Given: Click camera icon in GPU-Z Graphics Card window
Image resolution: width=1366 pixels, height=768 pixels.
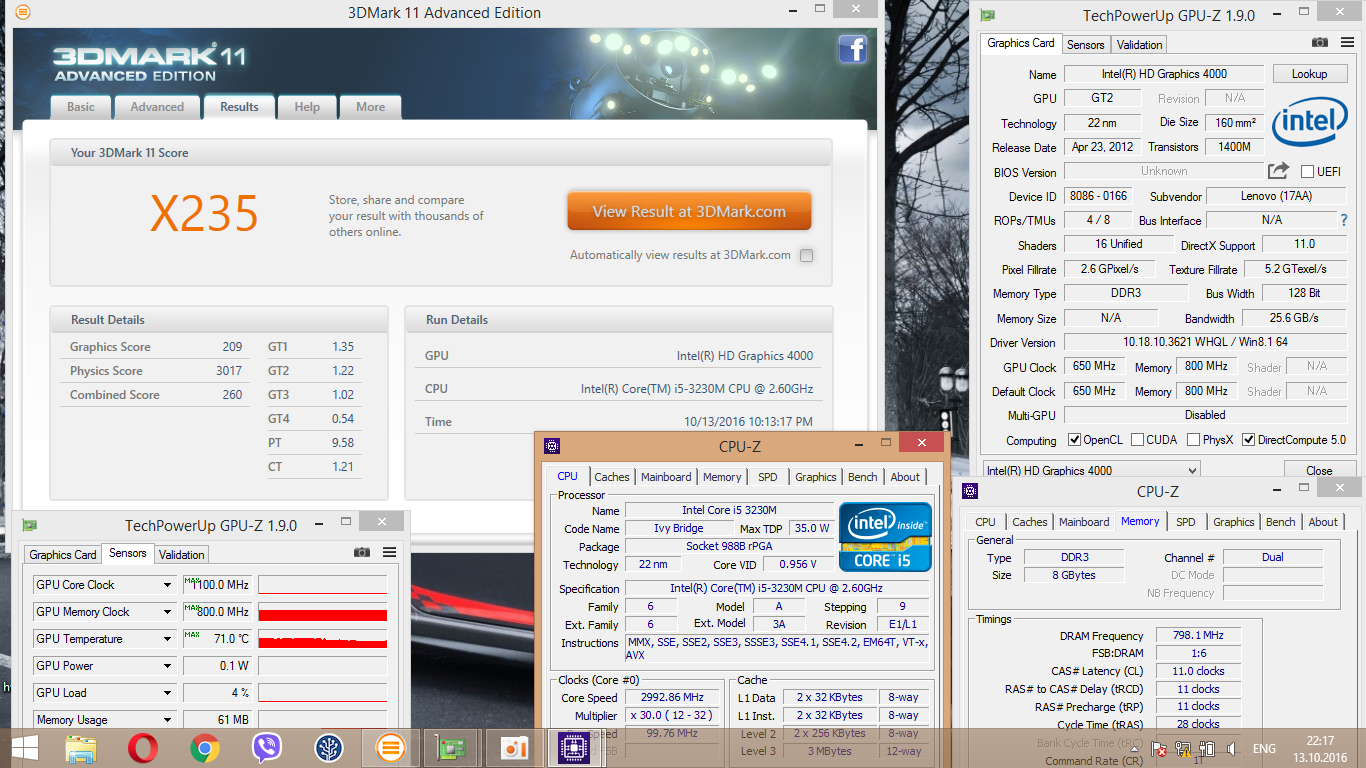Looking at the screenshot, I should pyautogui.click(x=1320, y=42).
